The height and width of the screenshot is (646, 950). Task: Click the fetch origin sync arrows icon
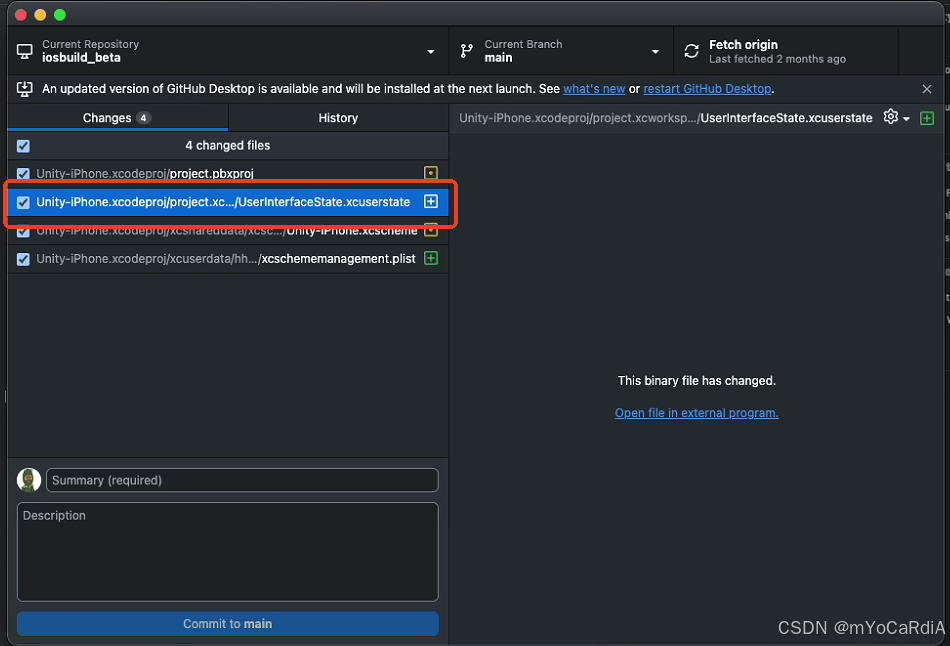pyautogui.click(x=691, y=52)
